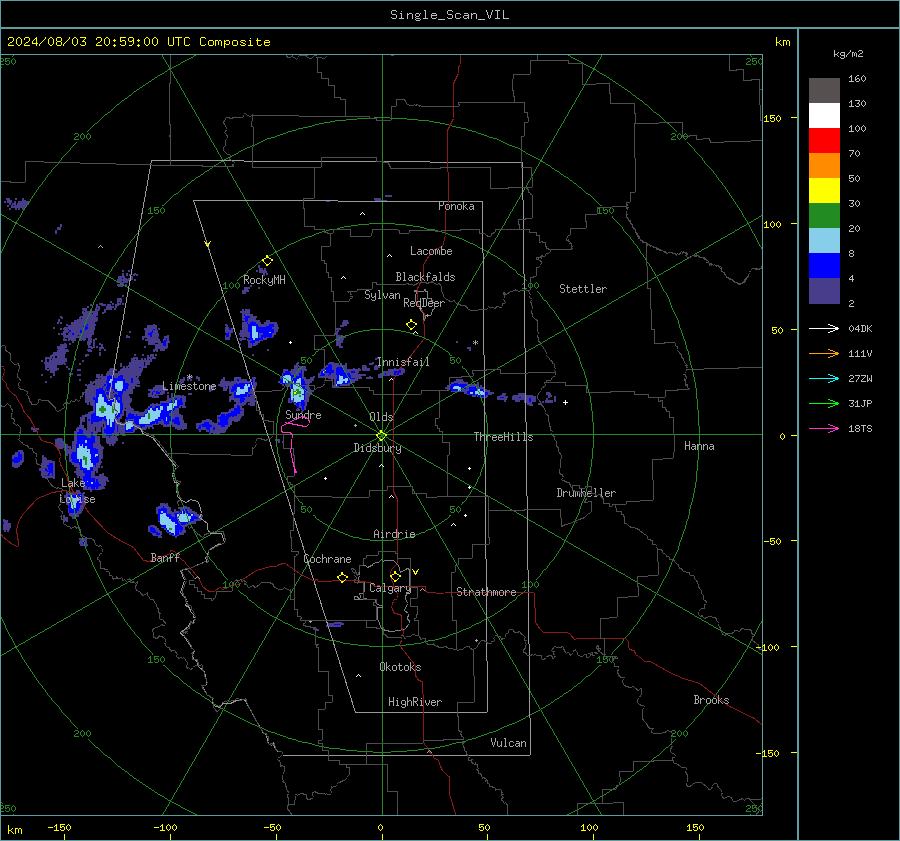
Task: Click the Calgary city label
Action: [x=390, y=588]
